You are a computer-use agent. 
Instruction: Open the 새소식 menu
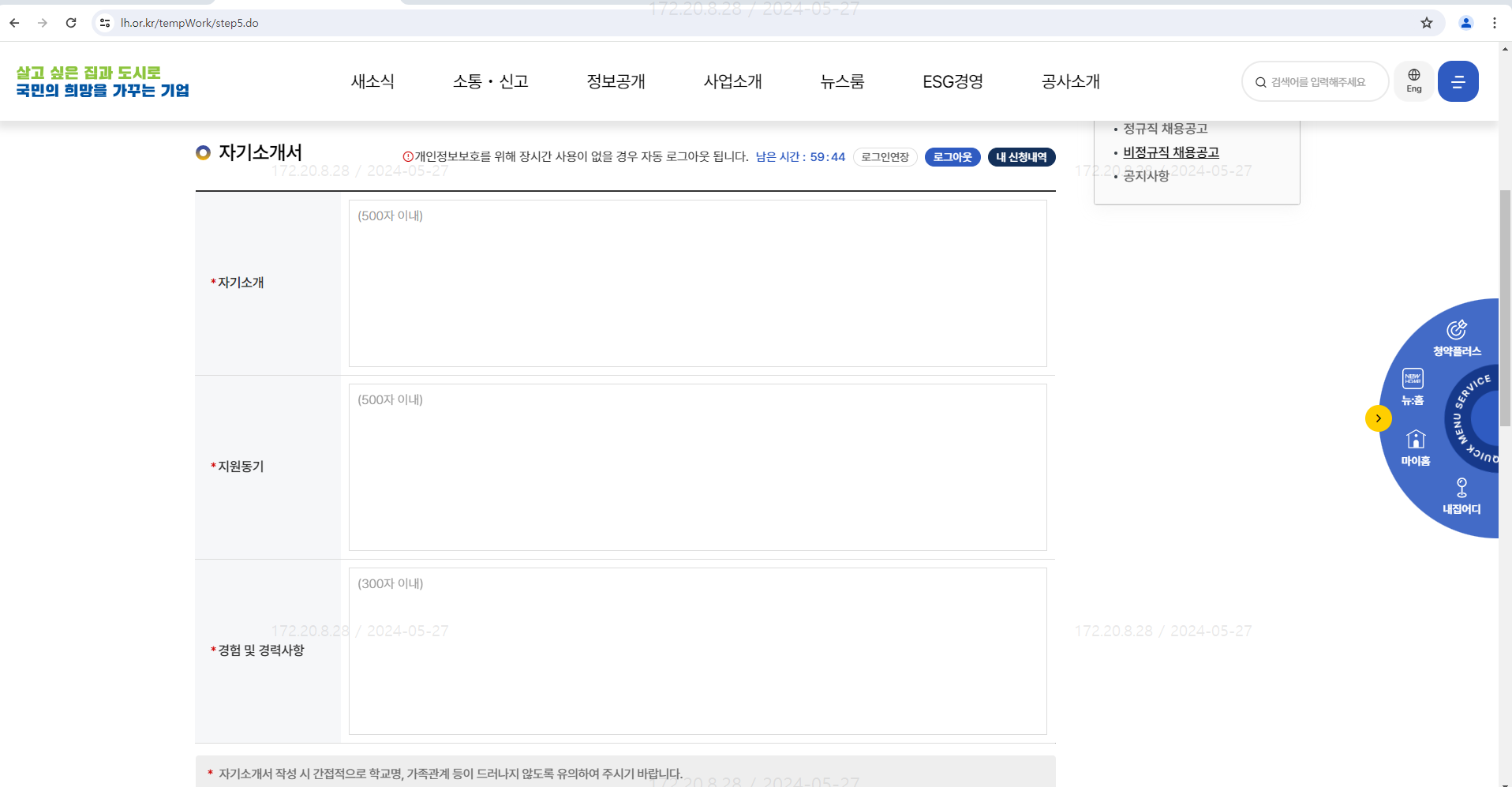tap(372, 81)
